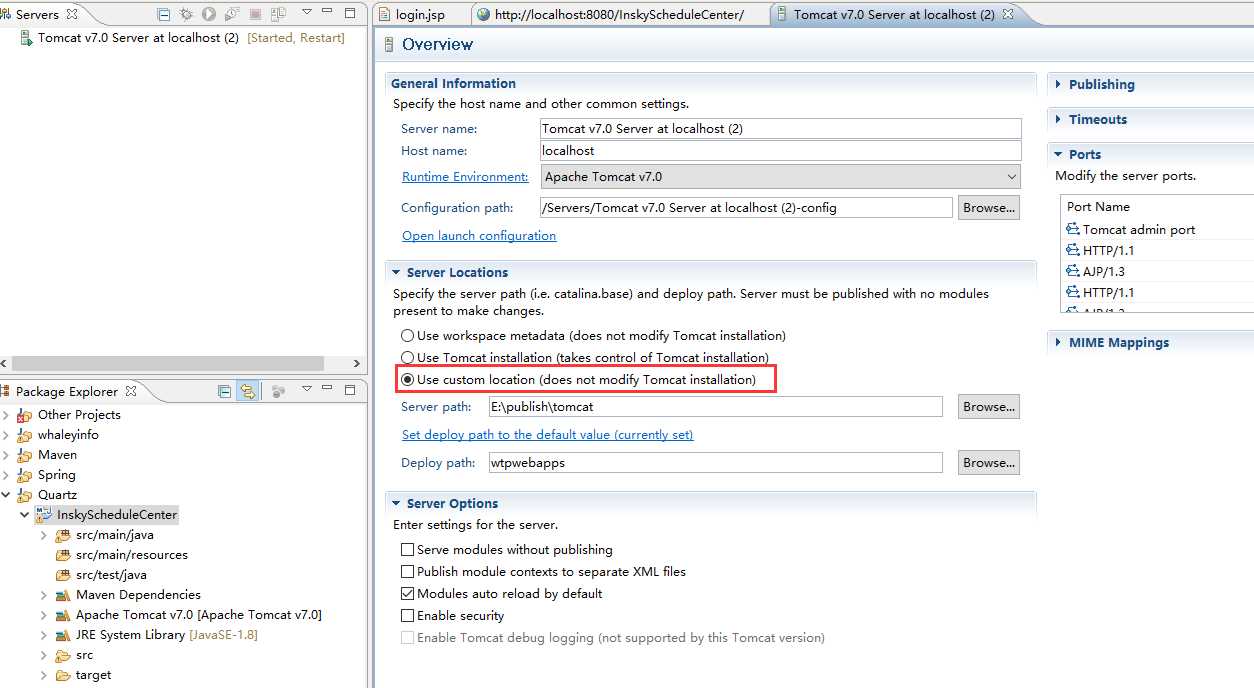This screenshot has width=1254, height=688.
Task: Uncheck Modules auto reload by default
Action: (x=407, y=594)
